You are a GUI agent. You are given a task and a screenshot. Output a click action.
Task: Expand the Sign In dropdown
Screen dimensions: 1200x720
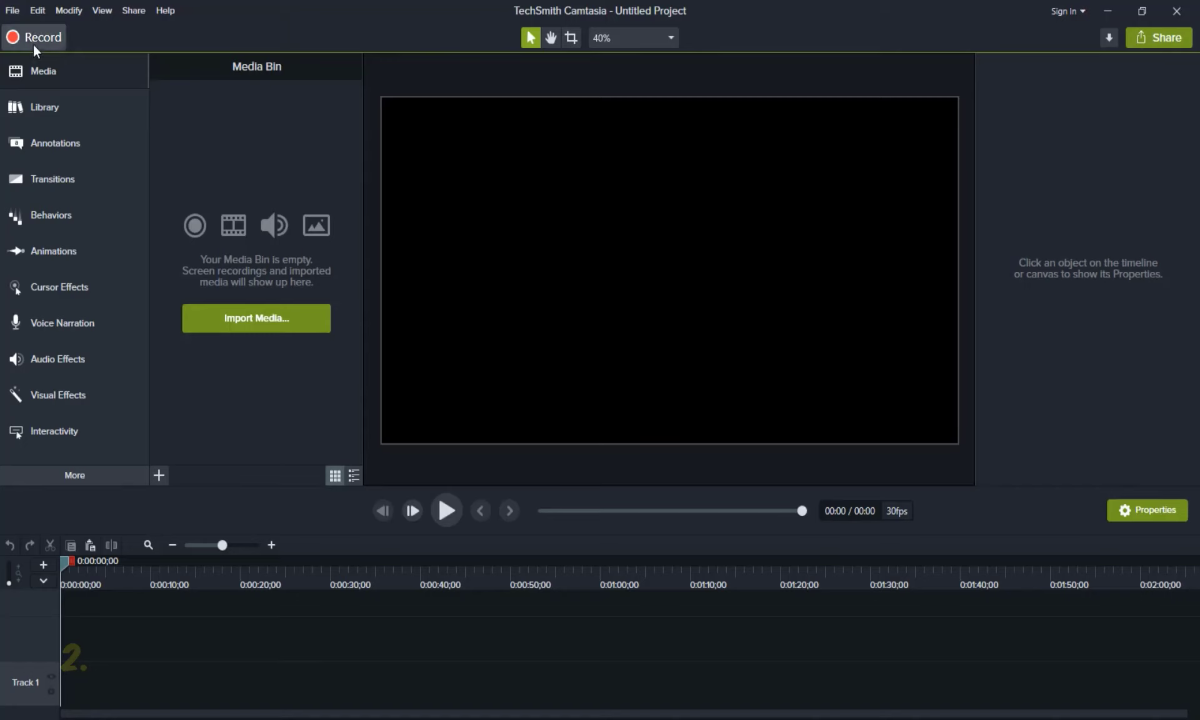click(x=1067, y=11)
